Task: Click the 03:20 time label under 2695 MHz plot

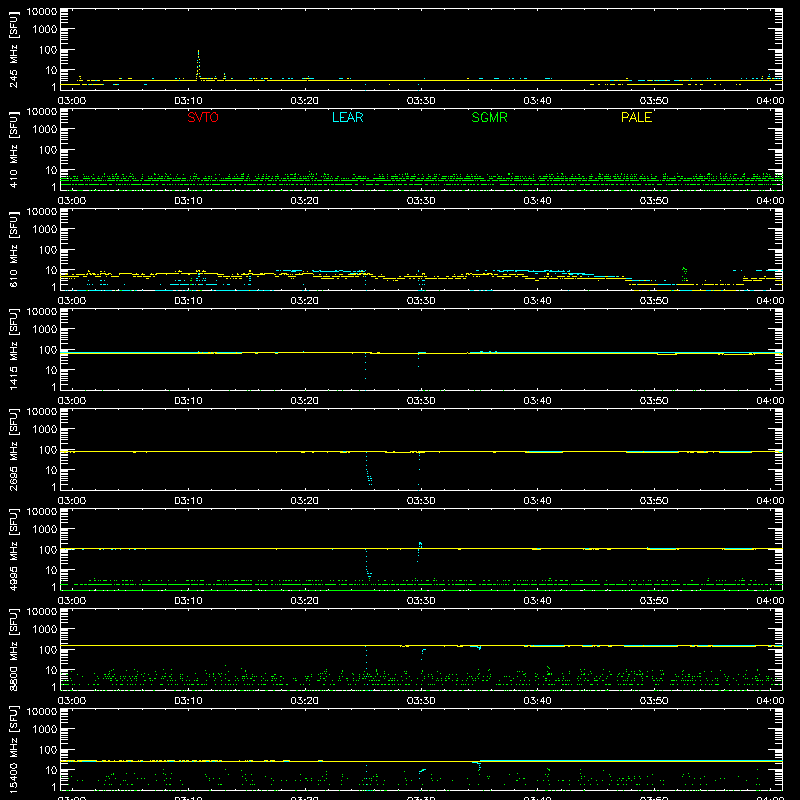Action: point(305,501)
